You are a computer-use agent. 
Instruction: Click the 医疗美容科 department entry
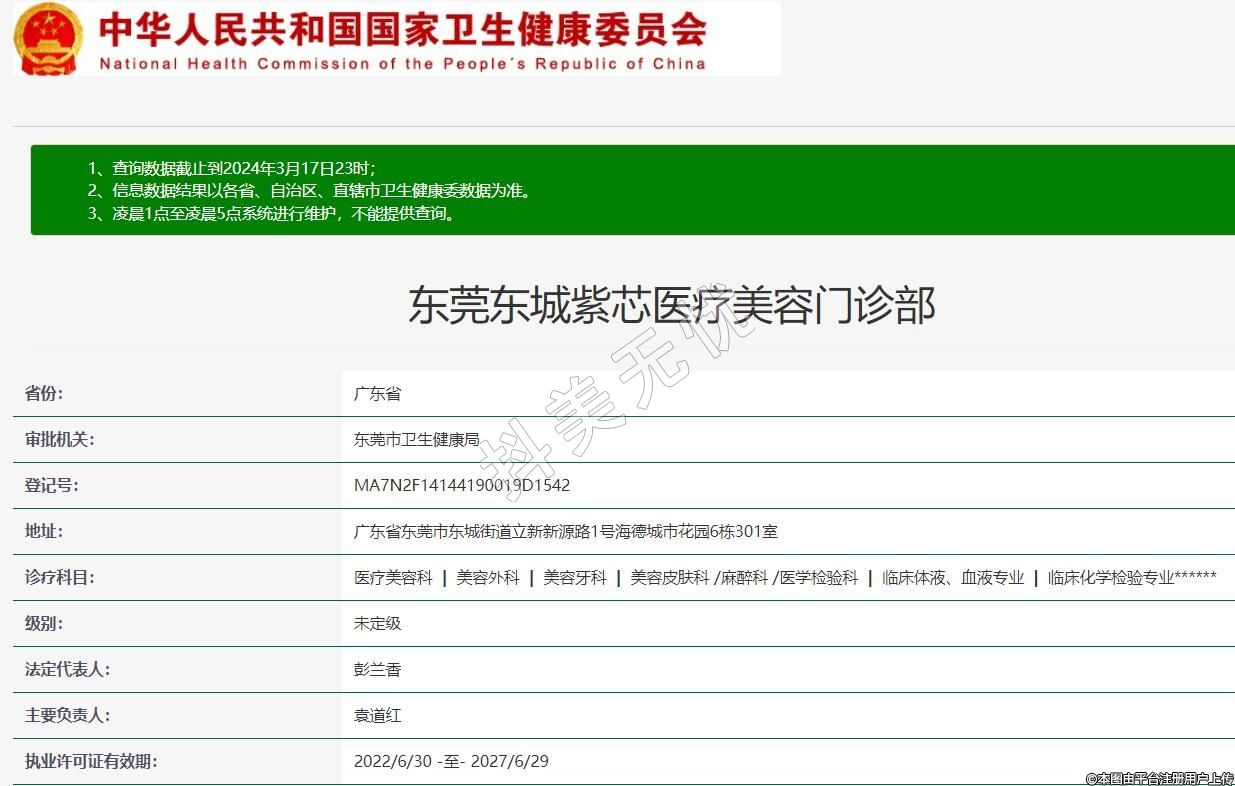393,577
